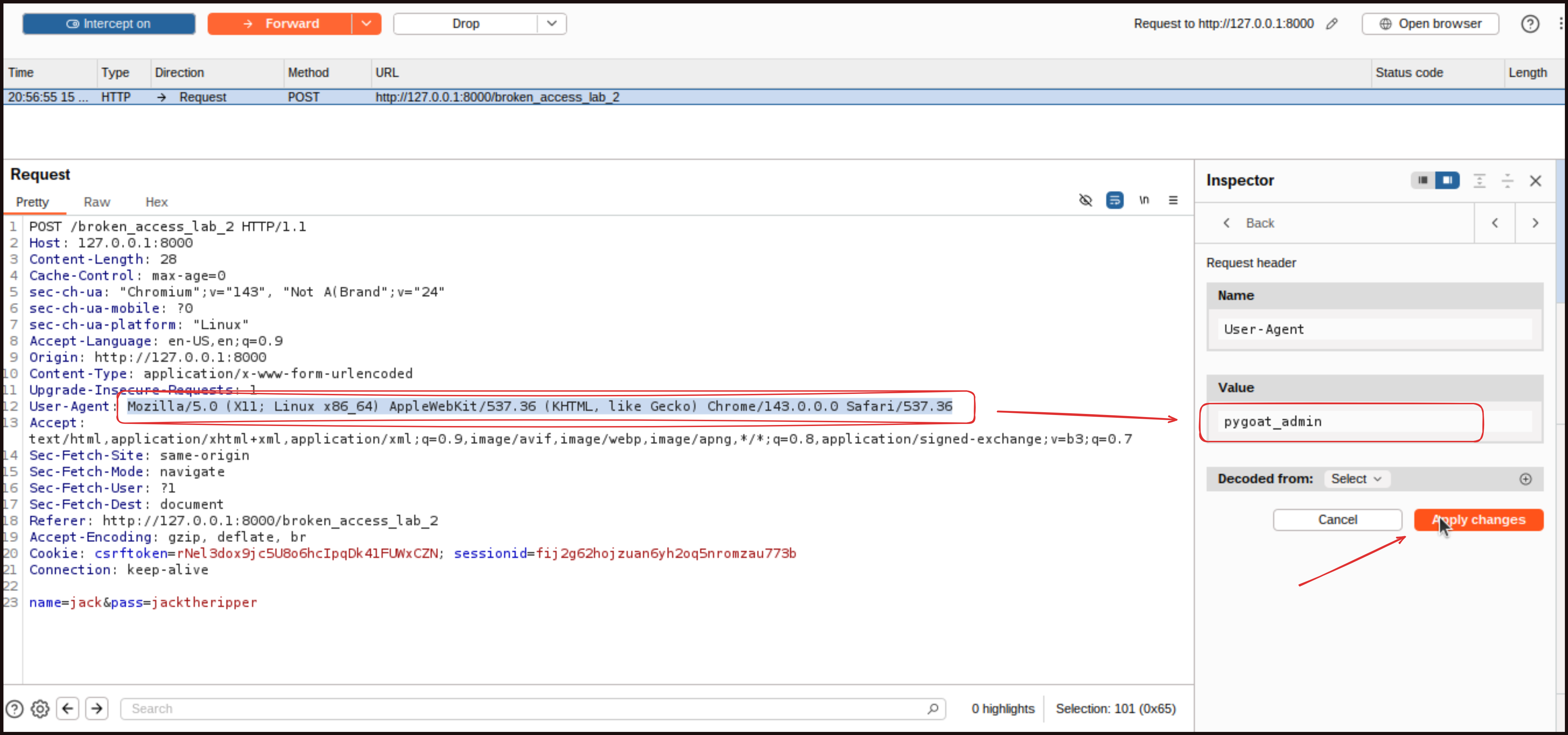Image resolution: width=1568 pixels, height=735 pixels.
Task: Go to next search match arrow
Action: click(97, 709)
